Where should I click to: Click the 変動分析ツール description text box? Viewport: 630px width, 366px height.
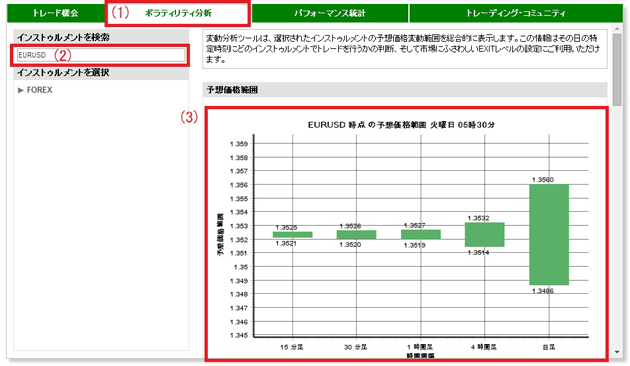tap(405, 49)
